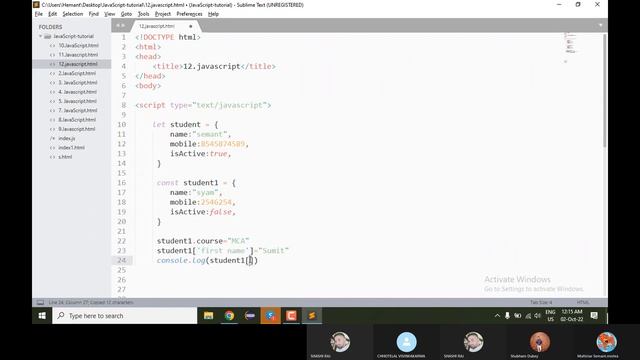Viewport: 640px width, 360px height.
Task: Collapse the JavaScript-tutorial folder arrow
Action: 40,36
